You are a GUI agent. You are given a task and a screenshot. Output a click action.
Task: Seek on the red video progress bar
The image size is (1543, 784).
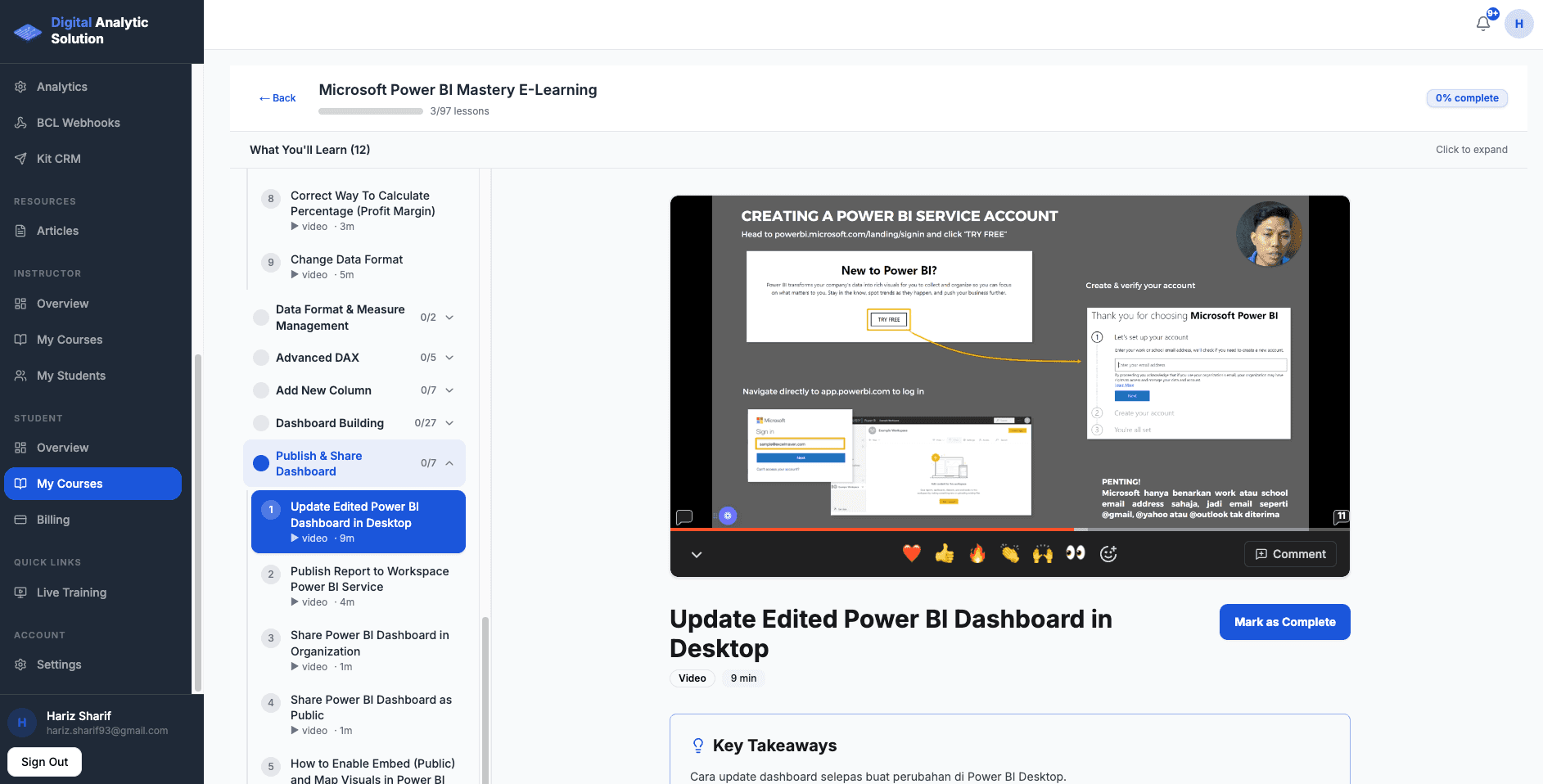click(872, 529)
